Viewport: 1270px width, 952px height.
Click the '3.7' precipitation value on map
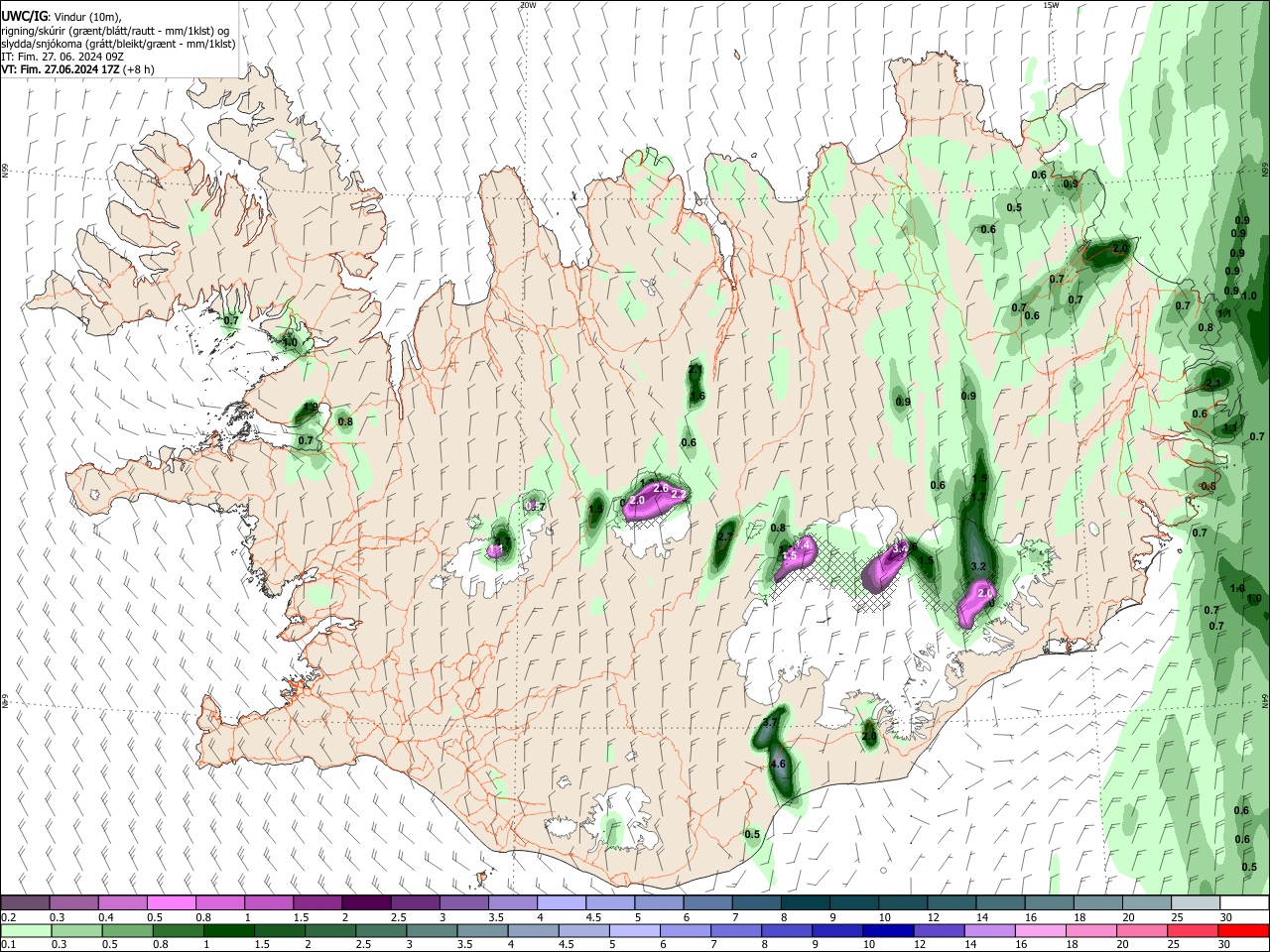pos(770,723)
